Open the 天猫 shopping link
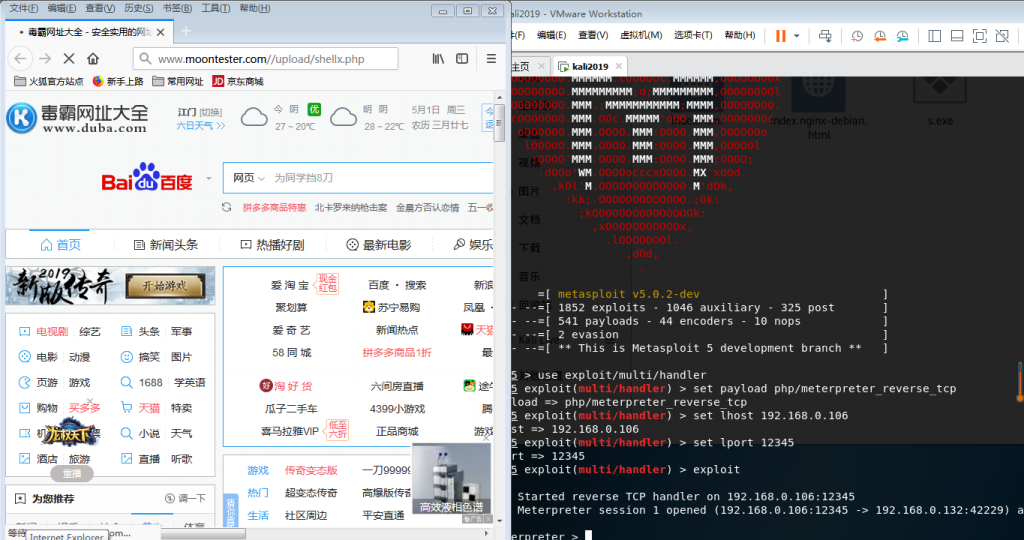The height and width of the screenshot is (540, 1024). coord(149,408)
